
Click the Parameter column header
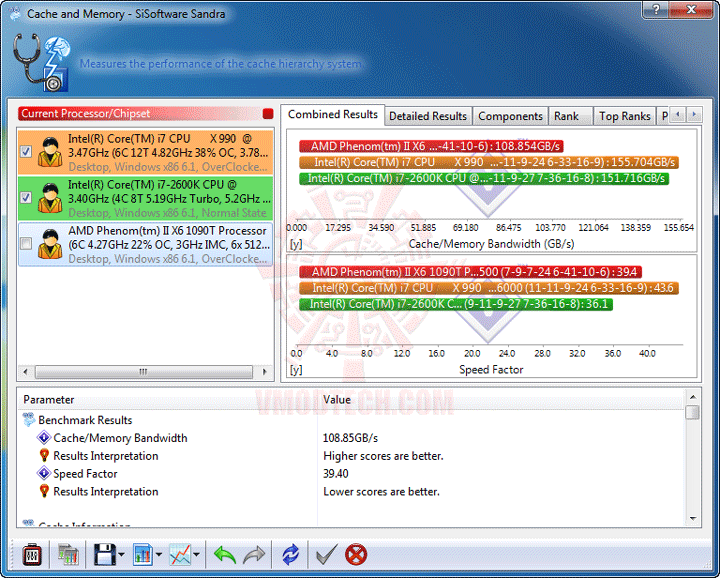pyautogui.click(x=168, y=399)
